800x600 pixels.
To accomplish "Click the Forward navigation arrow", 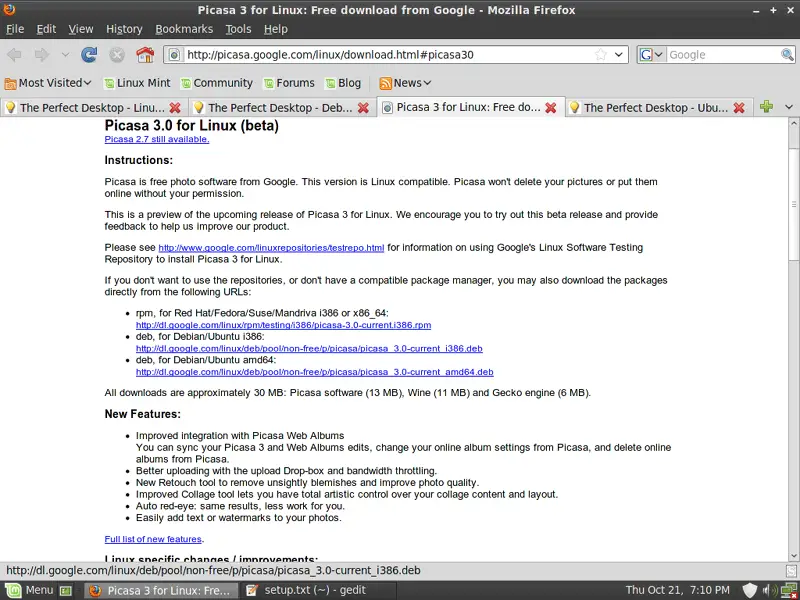I will [x=41, y=55].
